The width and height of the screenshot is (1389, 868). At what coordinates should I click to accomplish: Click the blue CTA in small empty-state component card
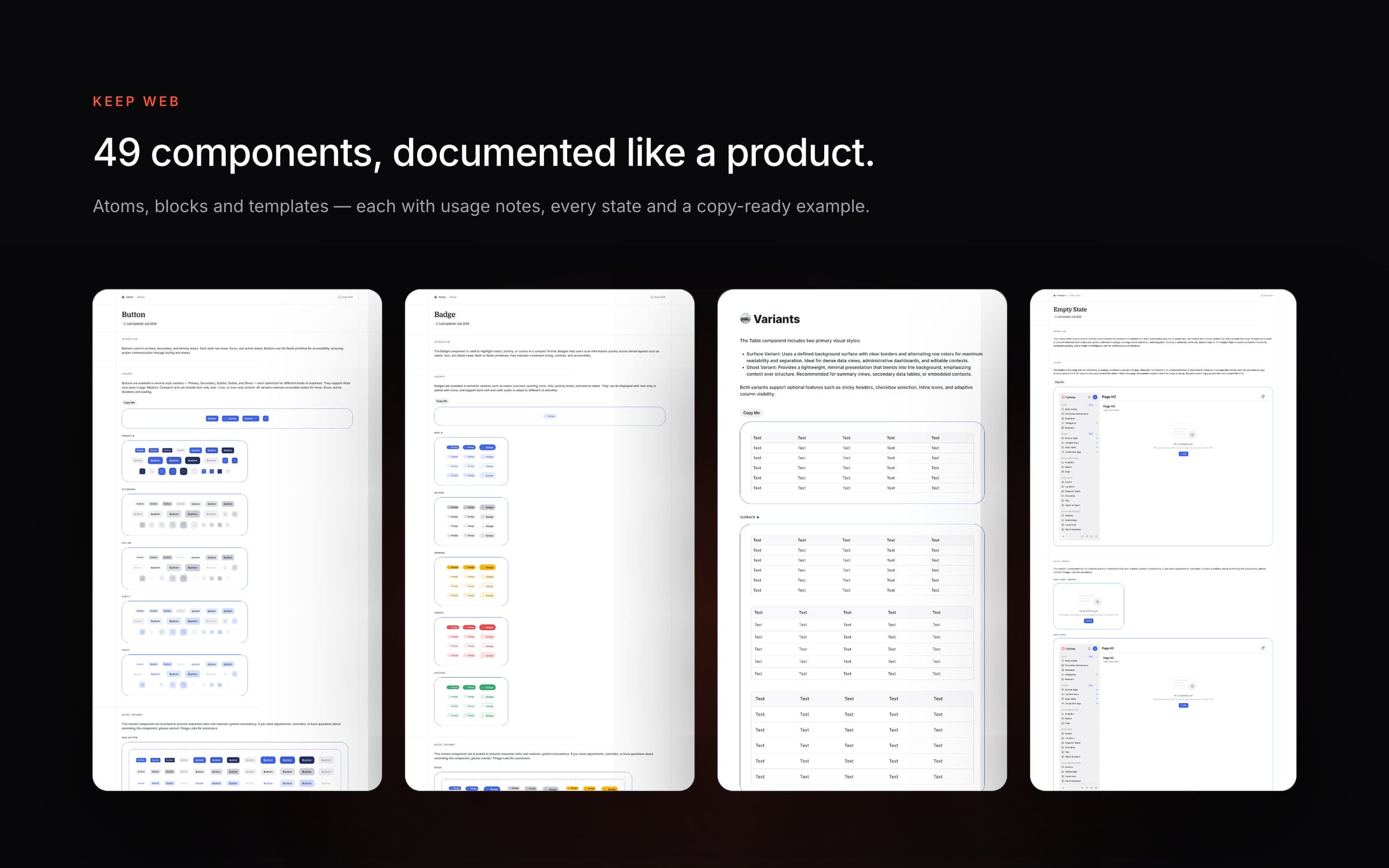coord(1089,621)
